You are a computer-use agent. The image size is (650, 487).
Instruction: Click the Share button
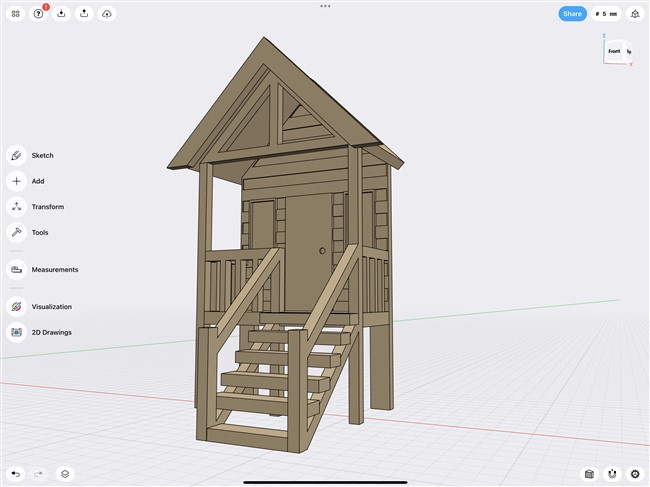572,14
